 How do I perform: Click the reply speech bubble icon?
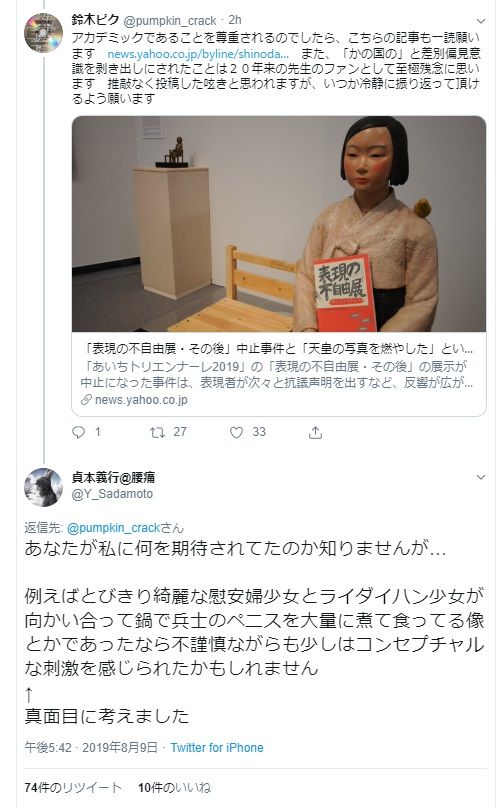tap(78, 432)
